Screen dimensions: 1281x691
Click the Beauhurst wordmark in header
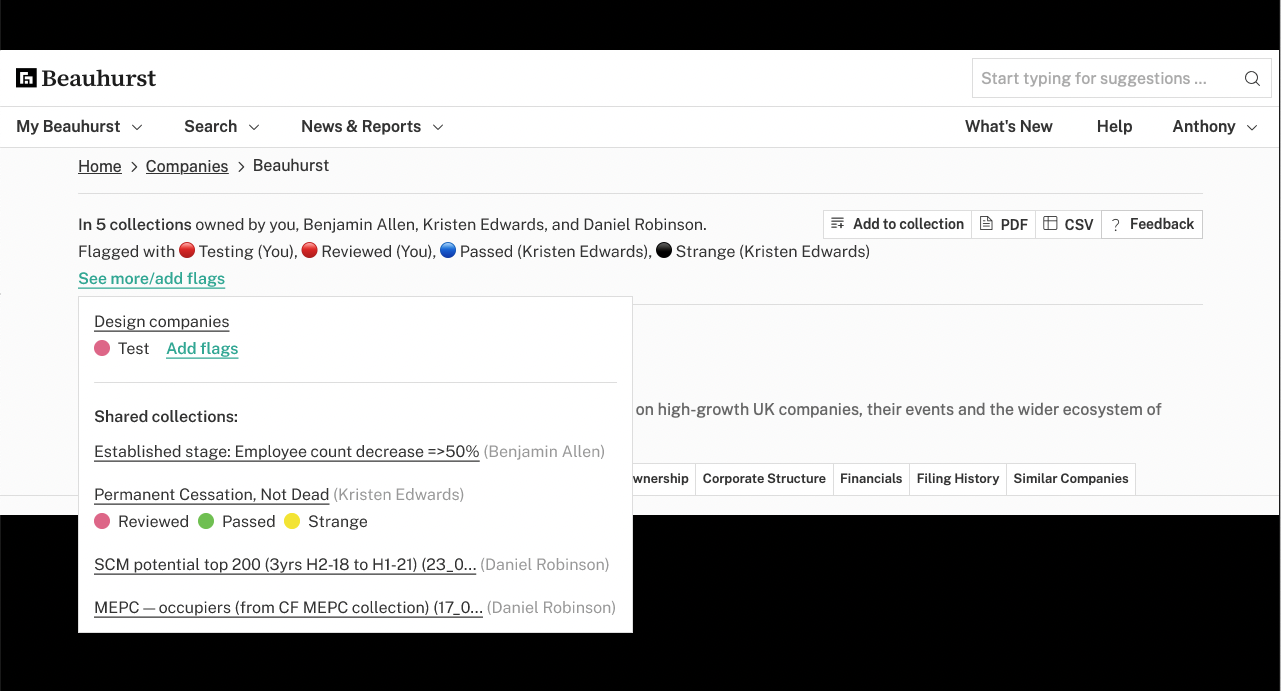point(99,78)
